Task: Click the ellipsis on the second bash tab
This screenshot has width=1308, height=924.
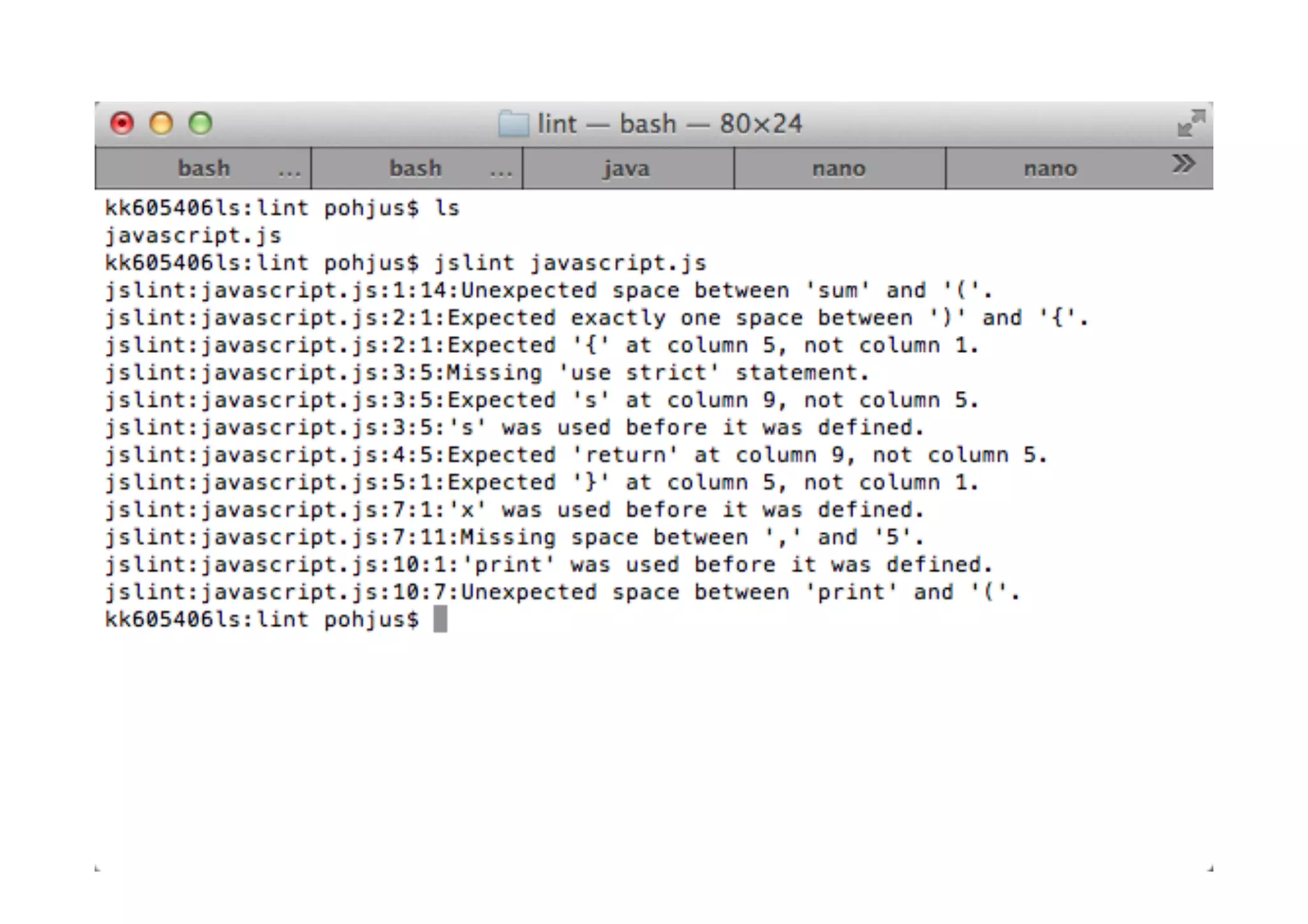Action: pos(501,172)
